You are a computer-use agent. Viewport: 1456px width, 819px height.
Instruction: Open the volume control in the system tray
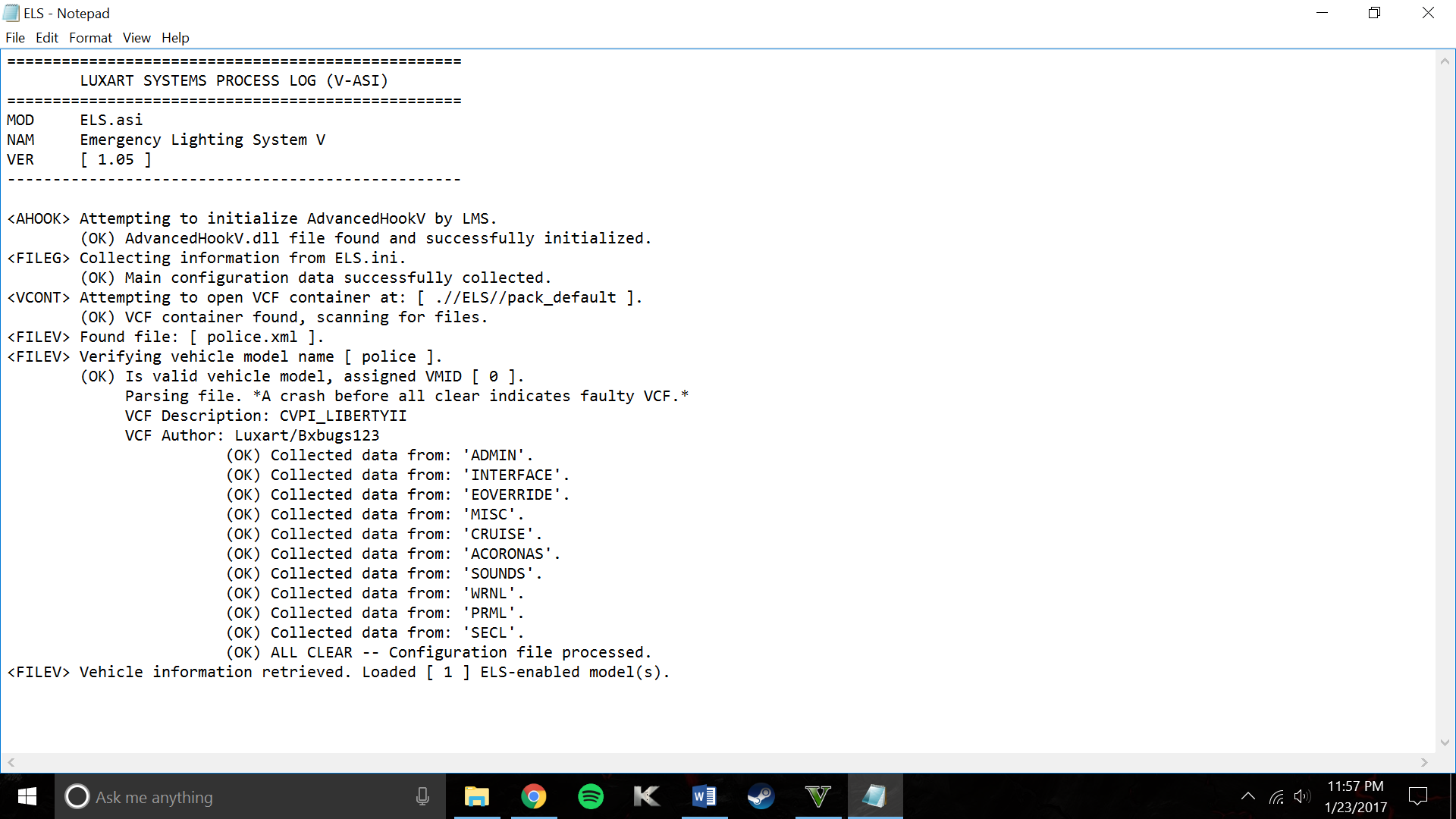1302,796
